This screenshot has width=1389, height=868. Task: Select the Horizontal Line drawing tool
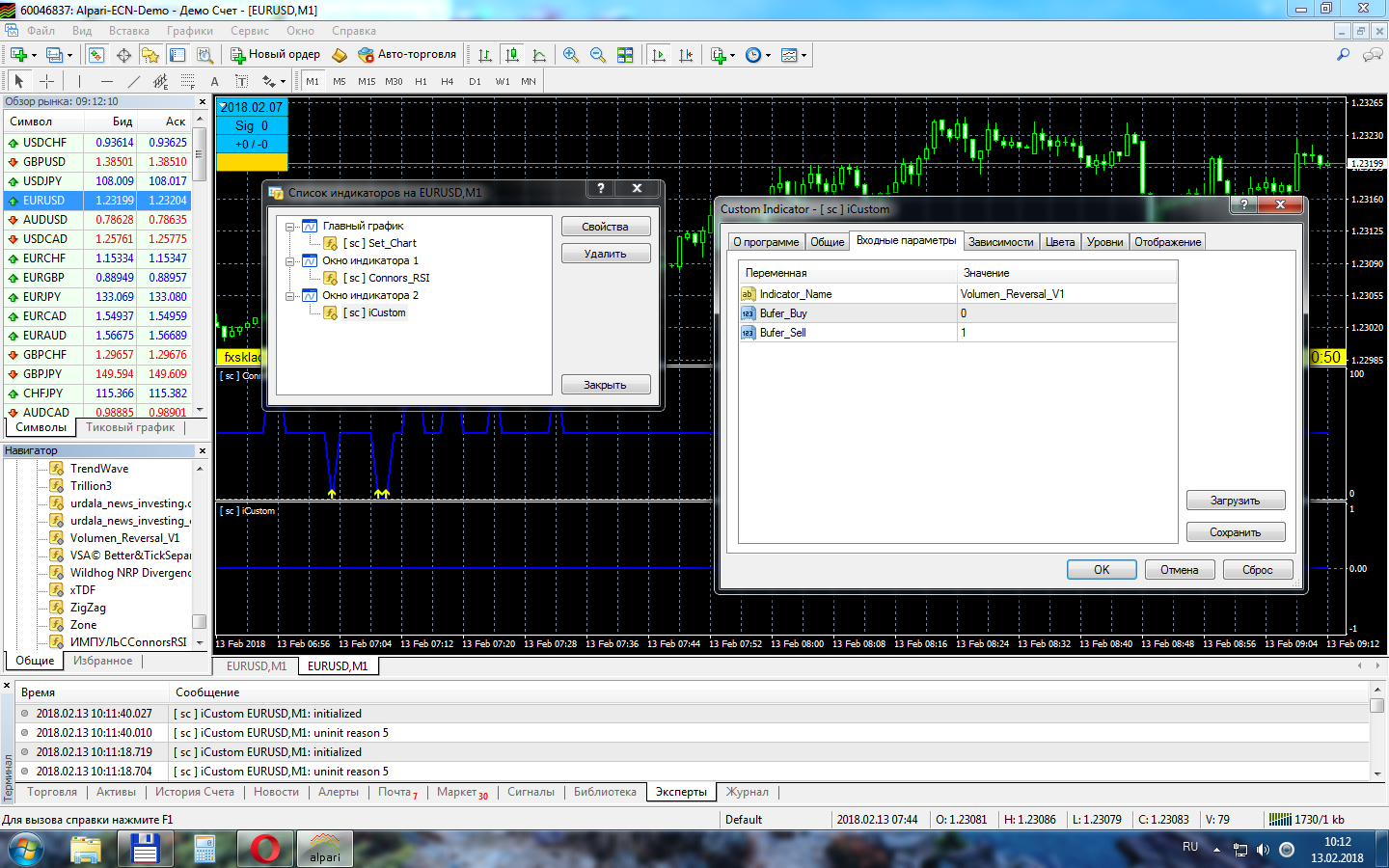(106, 81)
